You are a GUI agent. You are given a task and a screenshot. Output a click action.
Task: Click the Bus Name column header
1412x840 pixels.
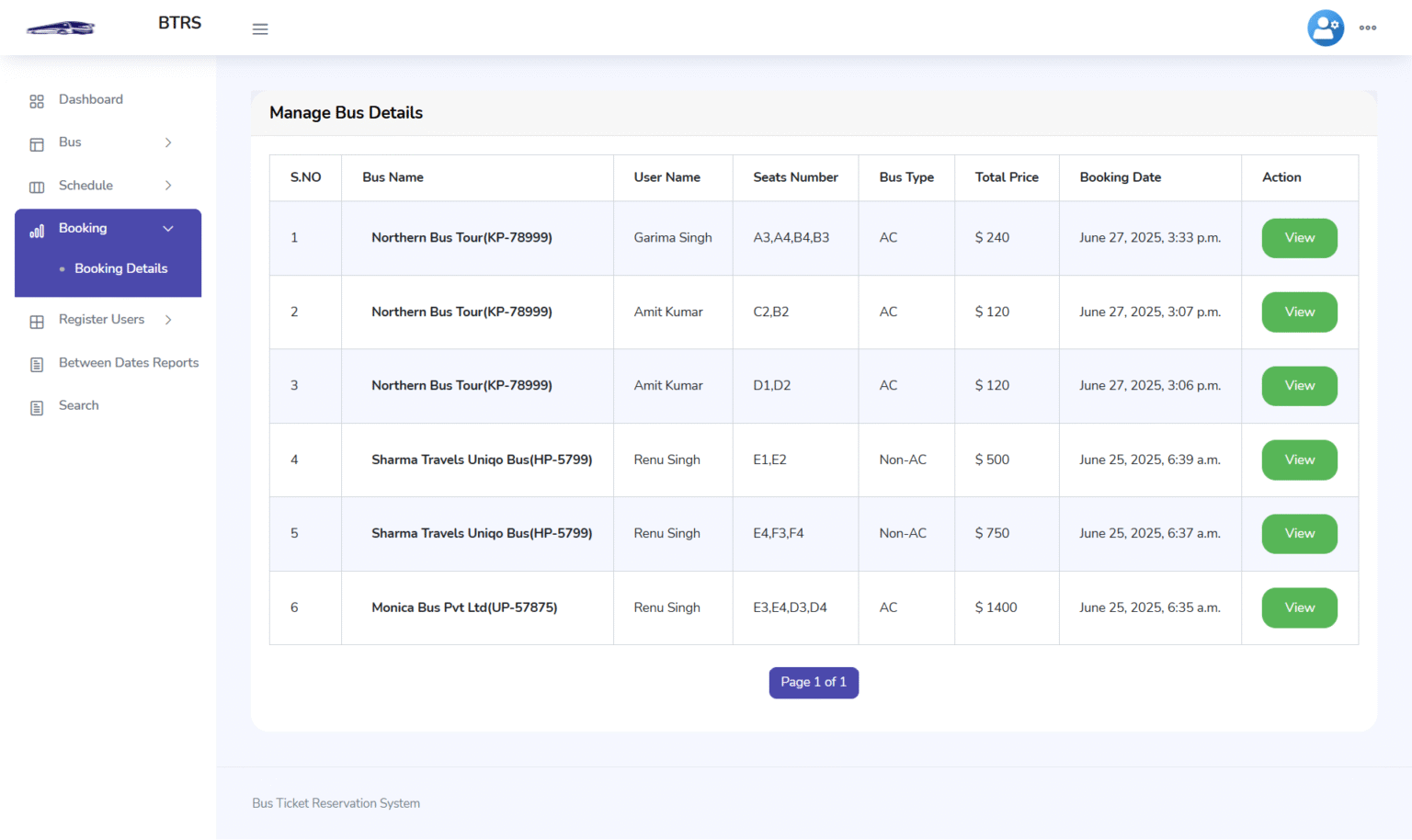click(x=393, y=177)
